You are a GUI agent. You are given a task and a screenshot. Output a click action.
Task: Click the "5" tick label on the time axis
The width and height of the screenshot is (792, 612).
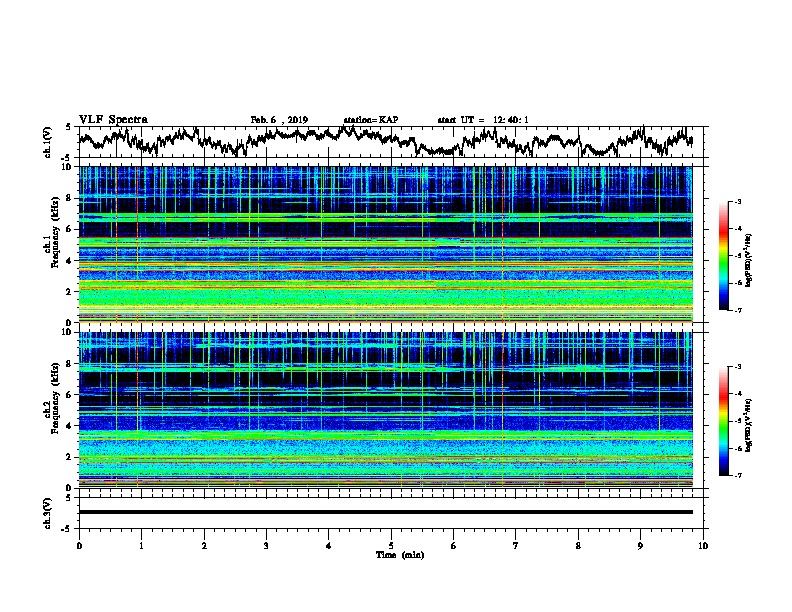pyautogui.click(x=391, y=546)
